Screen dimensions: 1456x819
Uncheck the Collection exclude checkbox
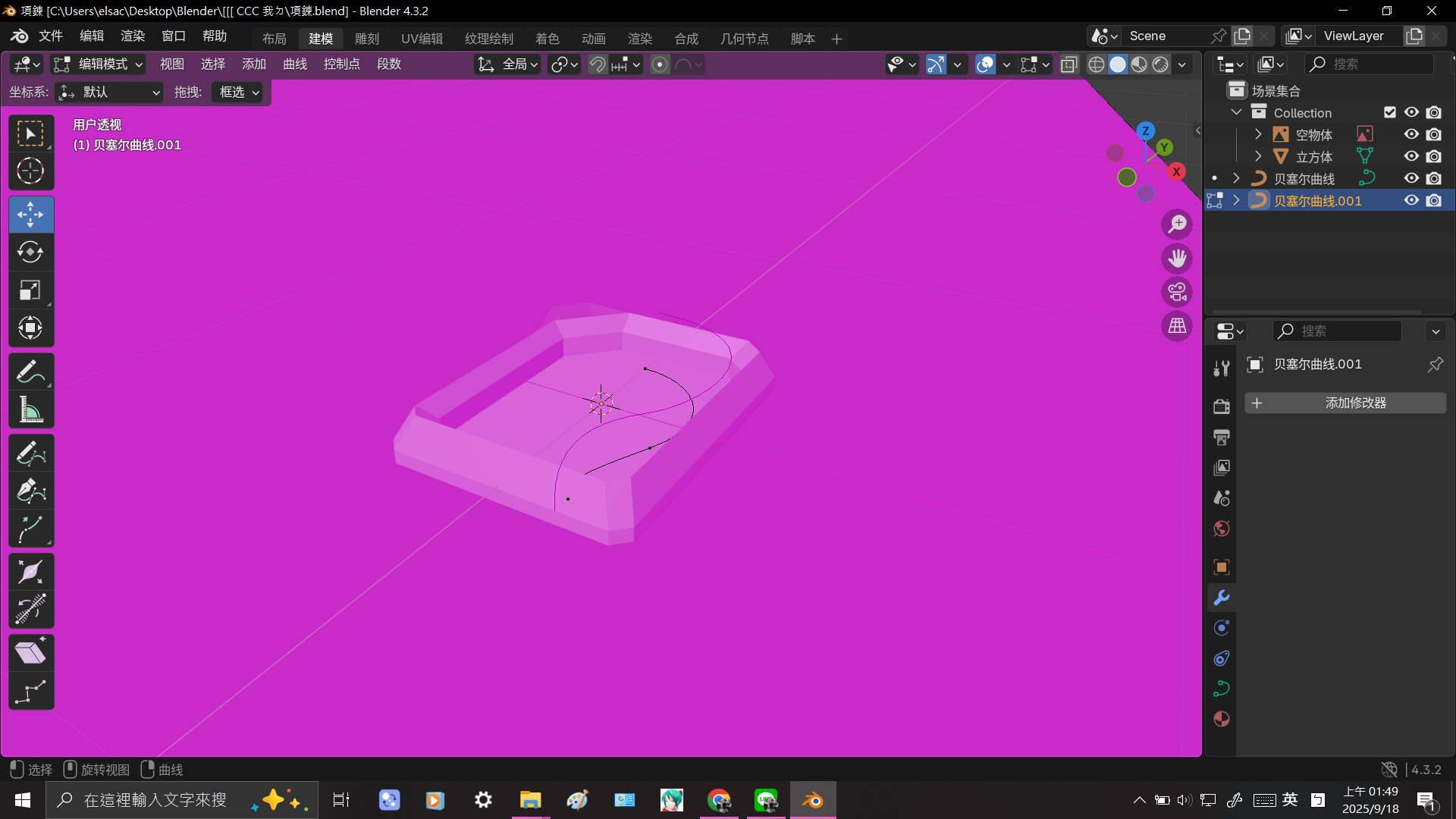tap(1389, 112)
